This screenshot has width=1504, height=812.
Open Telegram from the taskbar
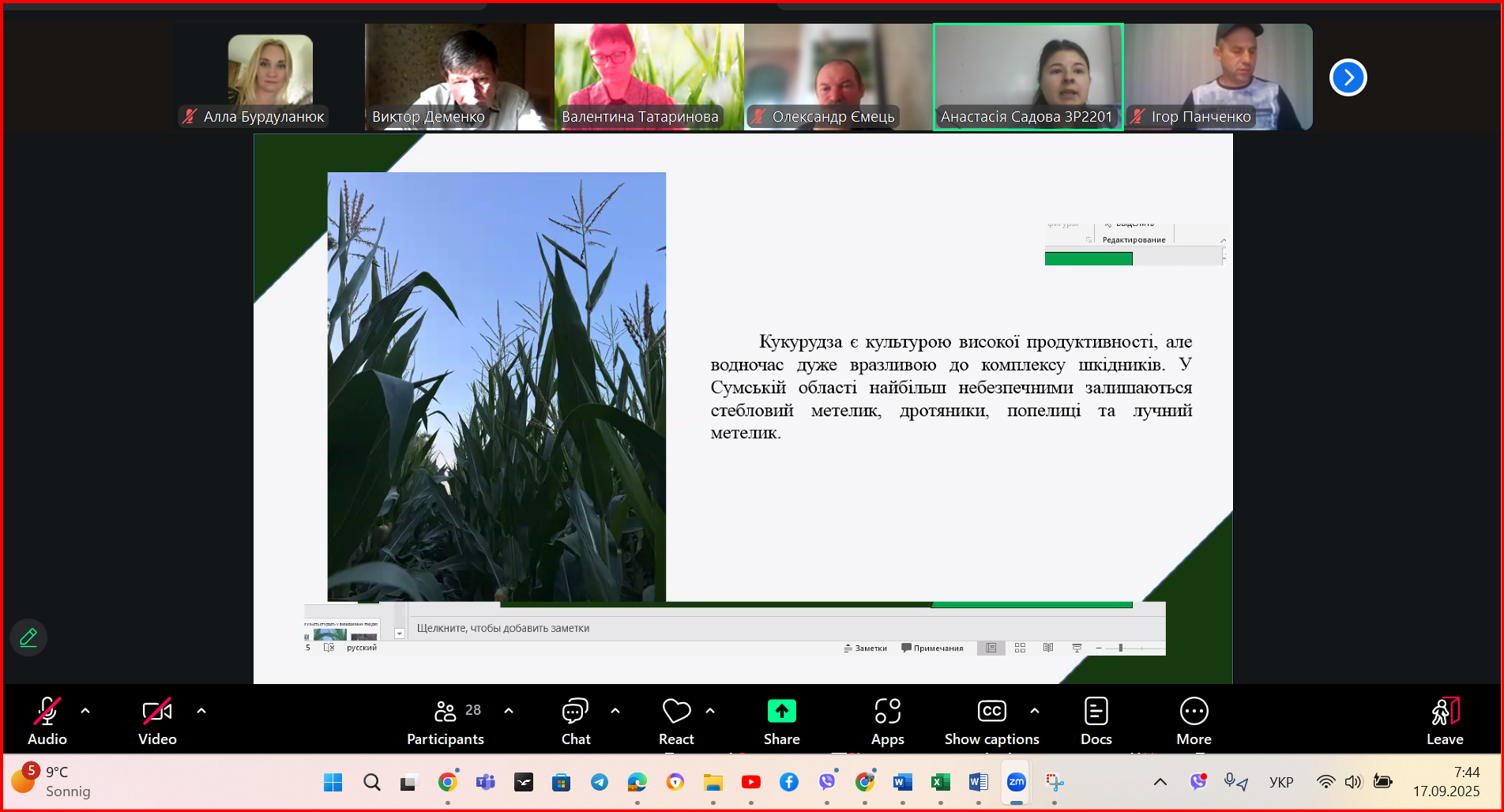600,782
